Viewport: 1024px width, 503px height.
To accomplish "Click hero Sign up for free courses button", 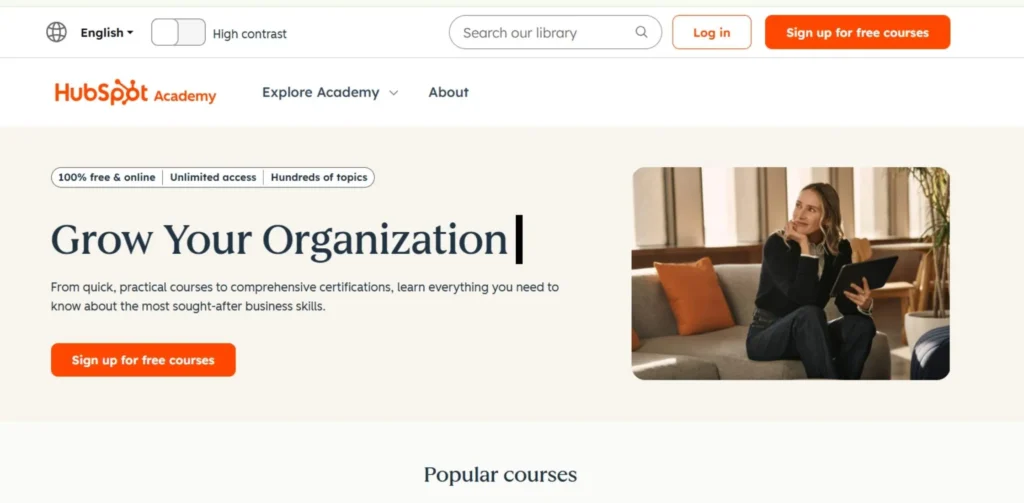I will (143, 360).
